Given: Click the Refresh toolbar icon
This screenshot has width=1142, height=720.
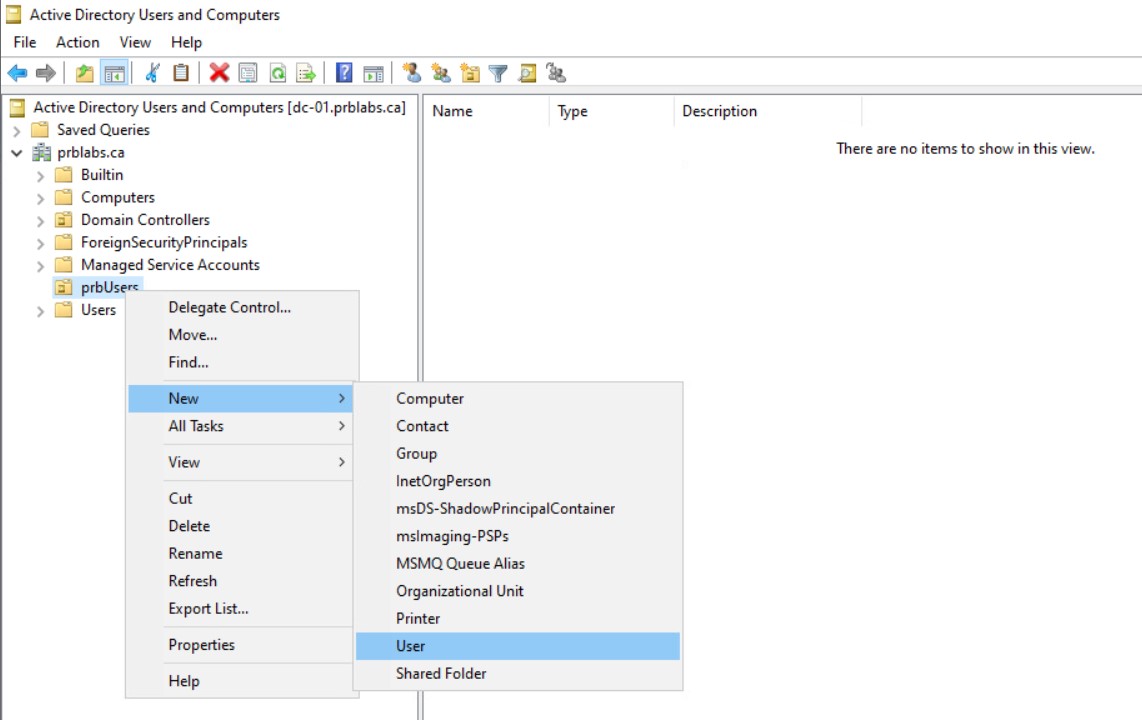Looking at the screenshot, I should pyautogui.click(x=277, y=73).
